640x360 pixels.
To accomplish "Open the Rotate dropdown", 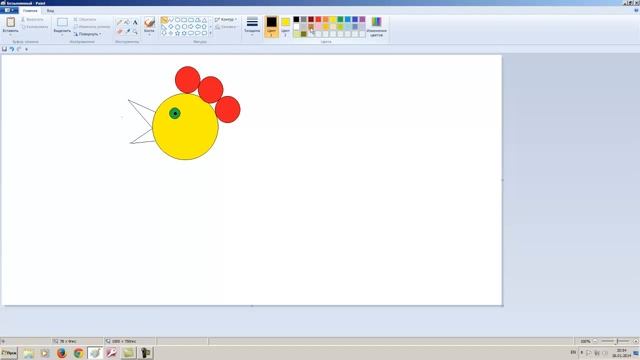I will (87, 34).
